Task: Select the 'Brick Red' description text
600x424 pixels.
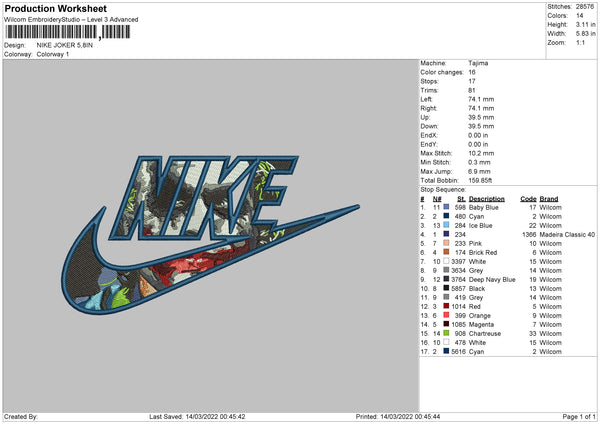Action: 483,253
